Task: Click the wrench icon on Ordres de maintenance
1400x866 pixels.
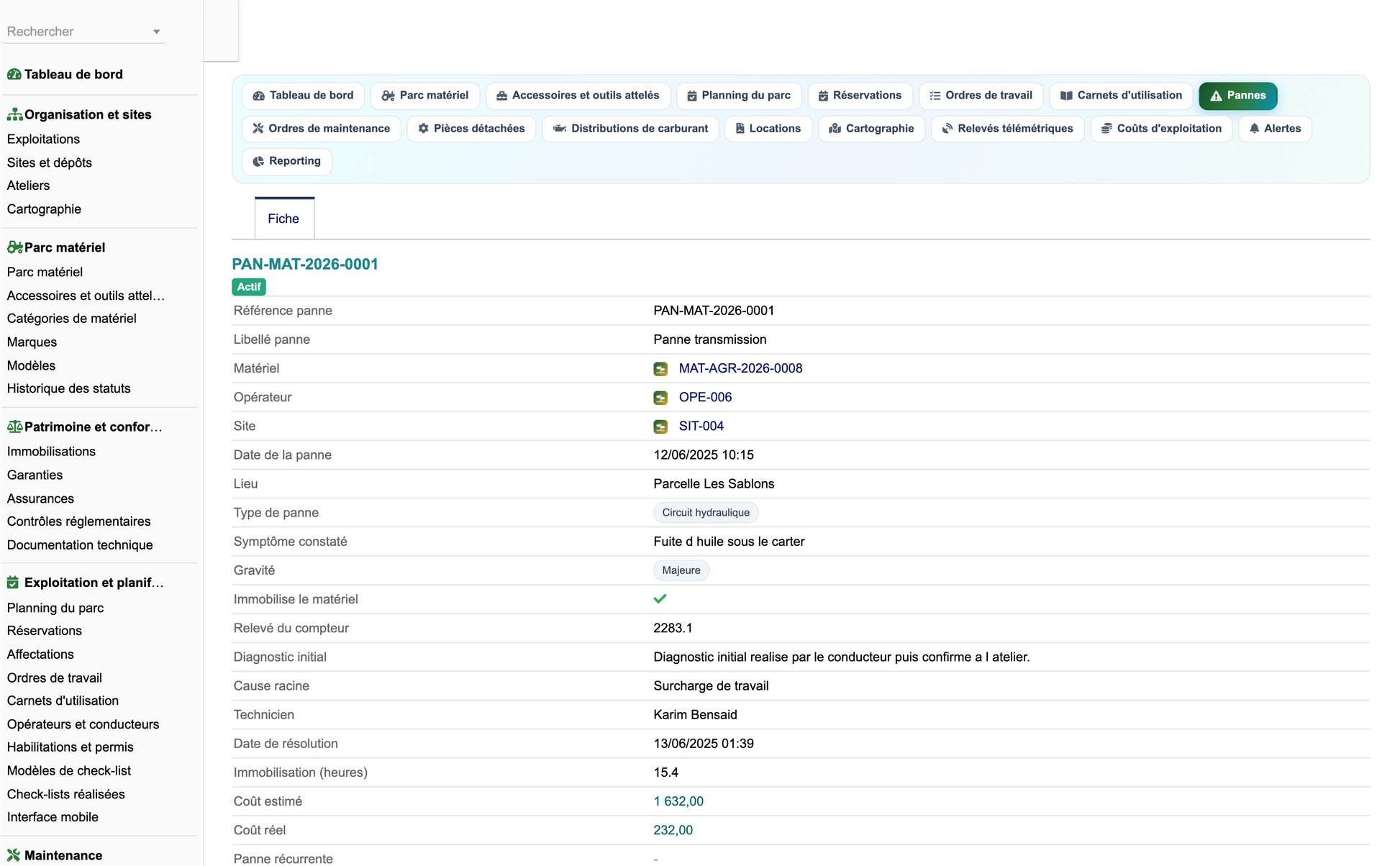Action: [258, 129]
